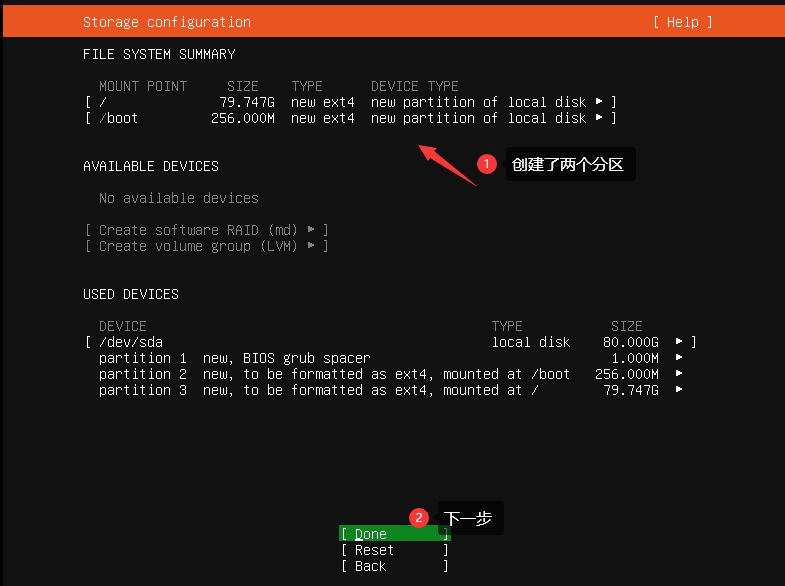Screen dimensions: 785x586
Task: Open Create software RAID (md) option
Action: [x=206, y=230]
